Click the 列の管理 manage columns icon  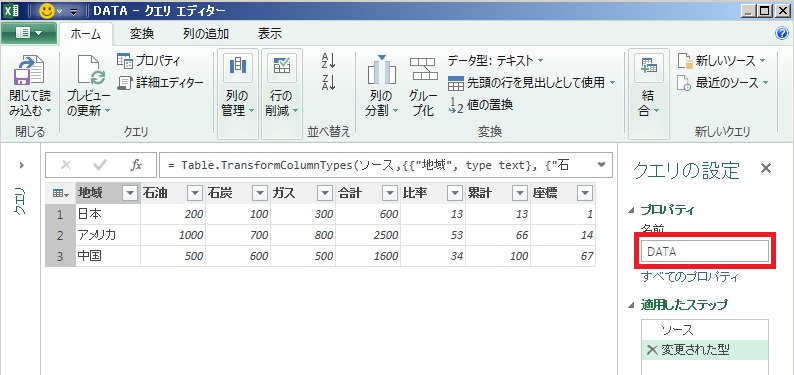(x=237, y=66)
